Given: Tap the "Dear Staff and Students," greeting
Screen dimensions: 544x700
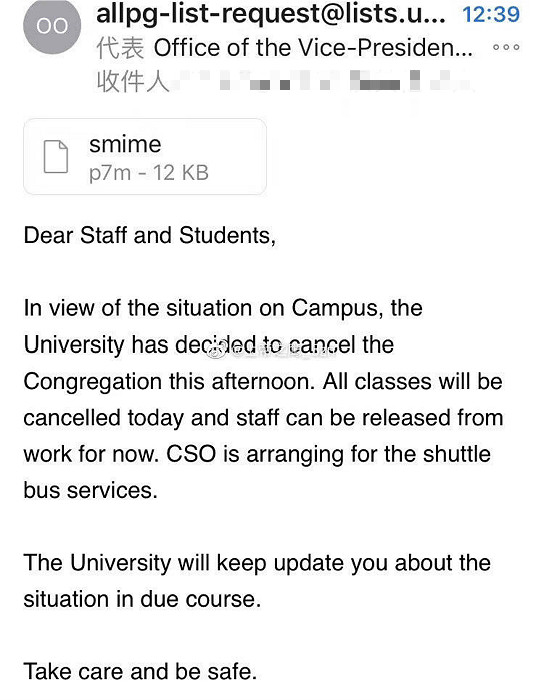Looking at the screenshot, I should point(149,236).
